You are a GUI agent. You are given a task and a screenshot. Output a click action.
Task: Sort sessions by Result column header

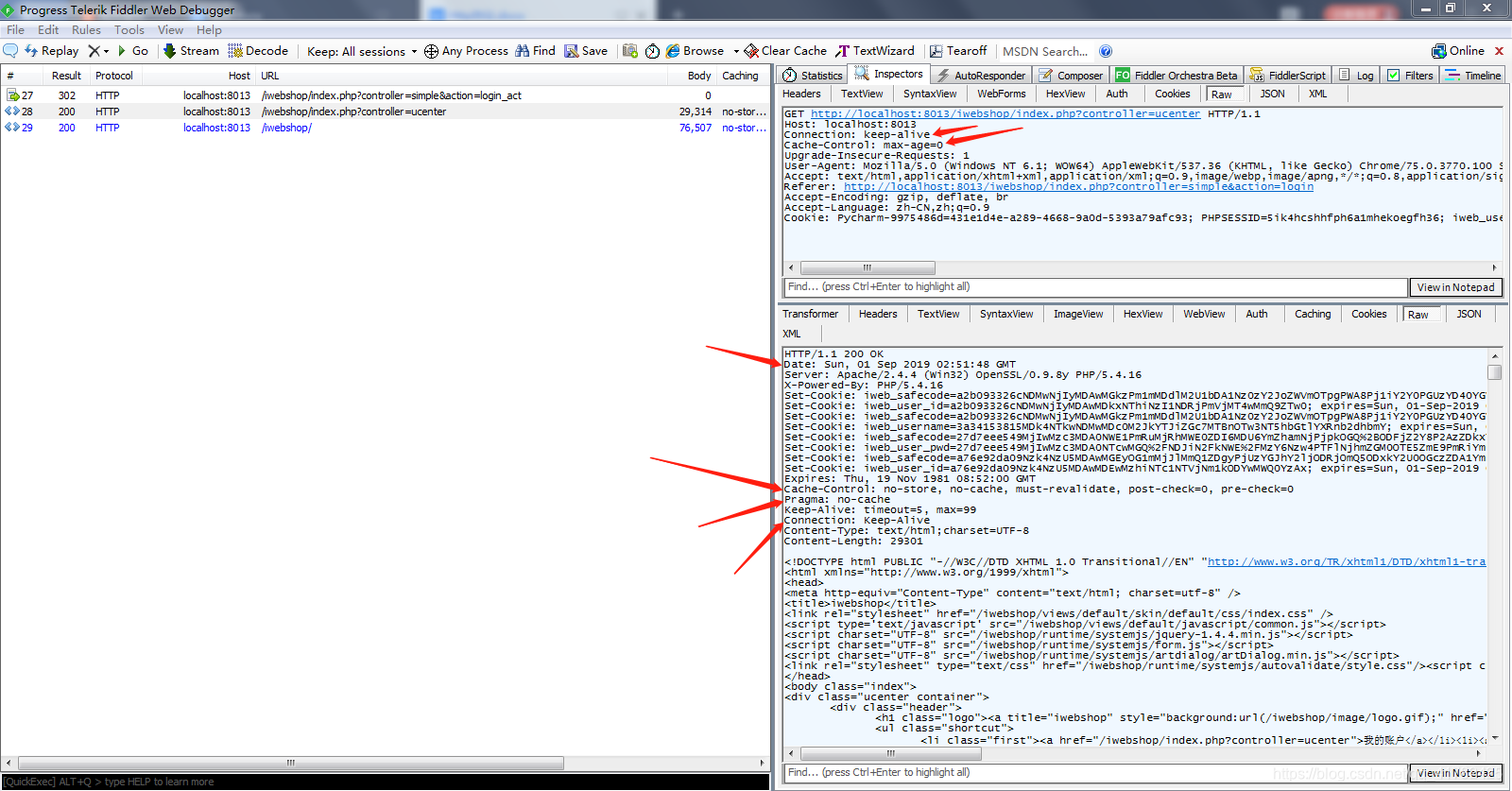coord(66,76)
